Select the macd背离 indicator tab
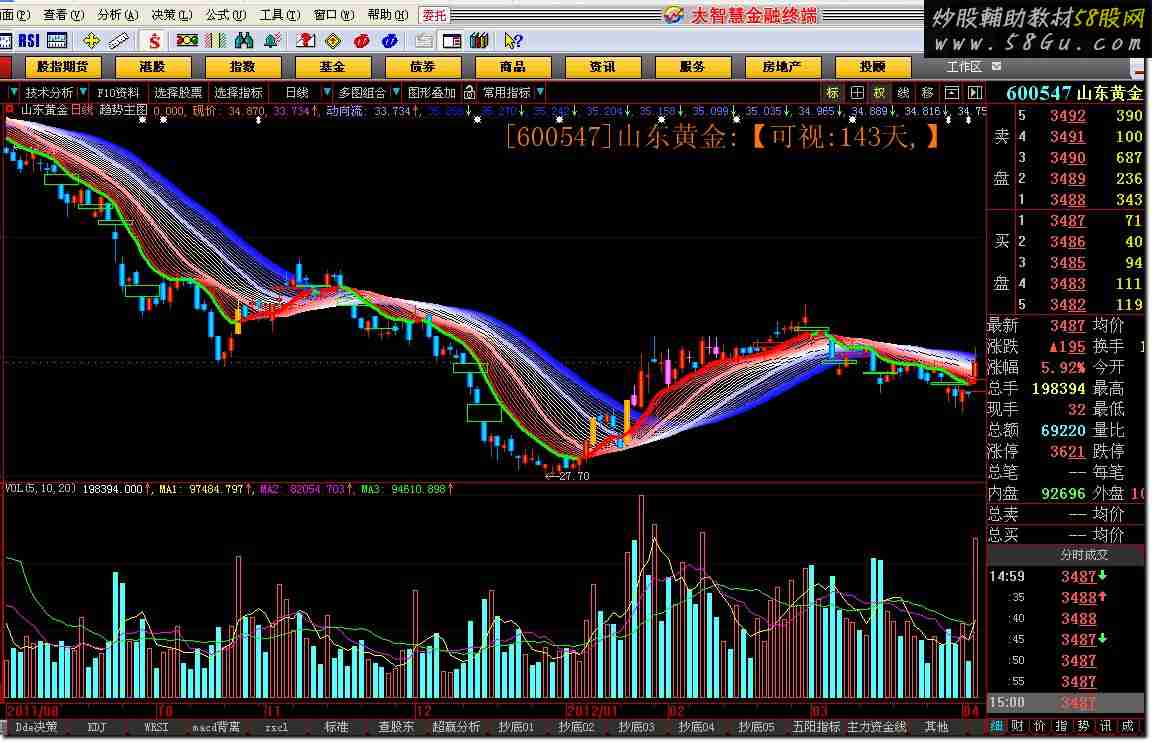The height and width of the screenshot is (742, 1152). point(216,727)
